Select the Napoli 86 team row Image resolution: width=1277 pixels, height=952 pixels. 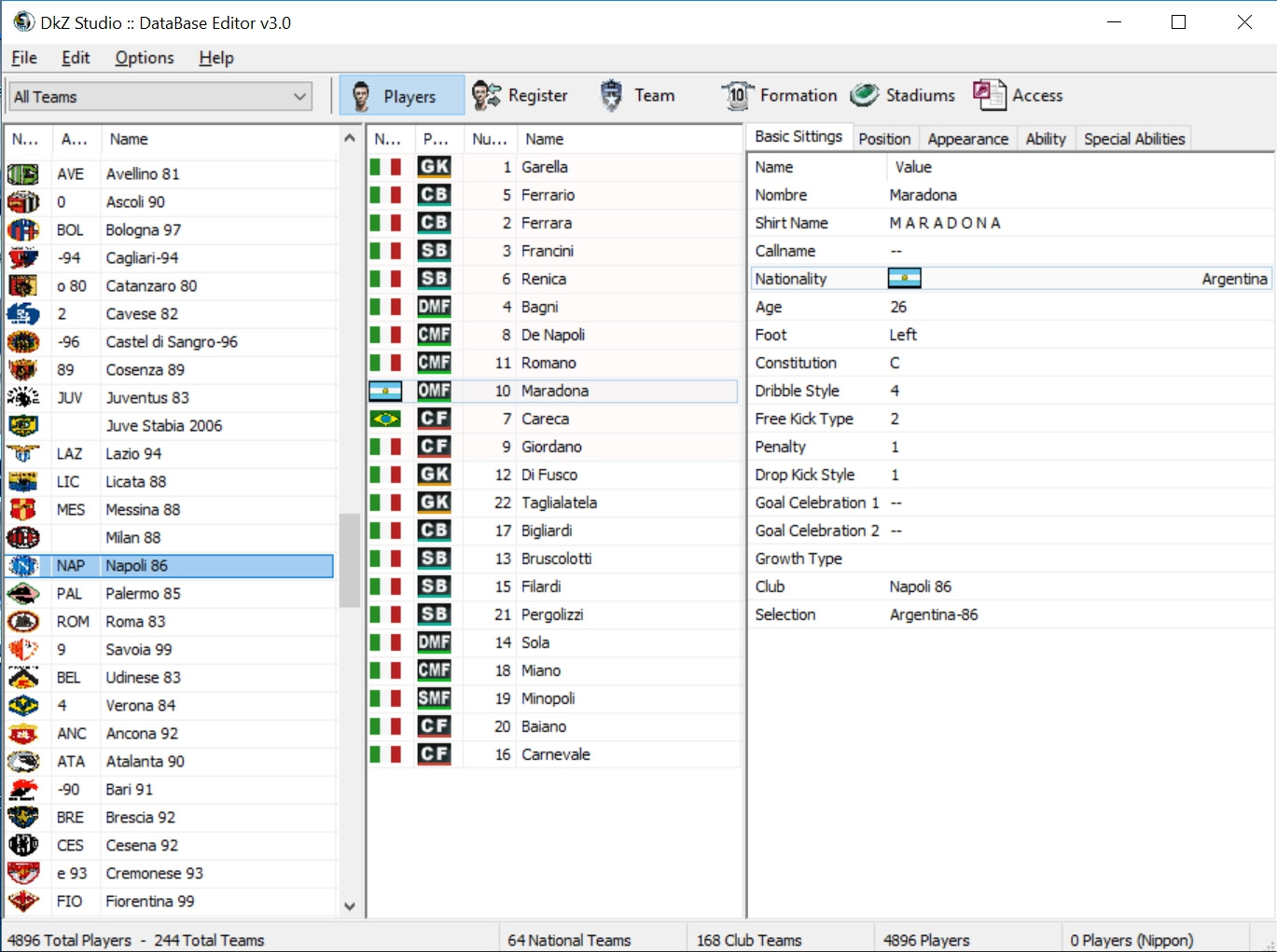[x=169, y=566]
